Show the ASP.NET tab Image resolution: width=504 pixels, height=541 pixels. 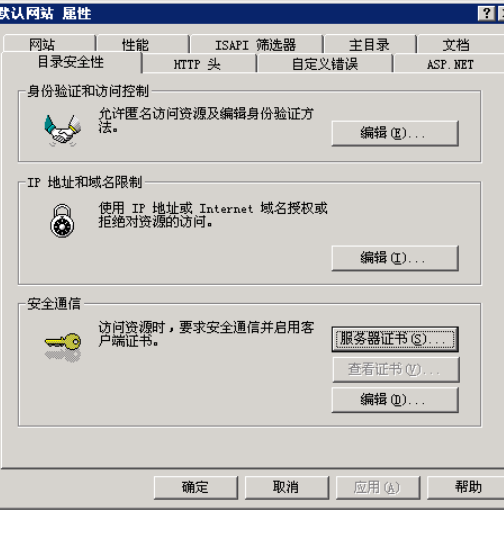pos(449,64)
